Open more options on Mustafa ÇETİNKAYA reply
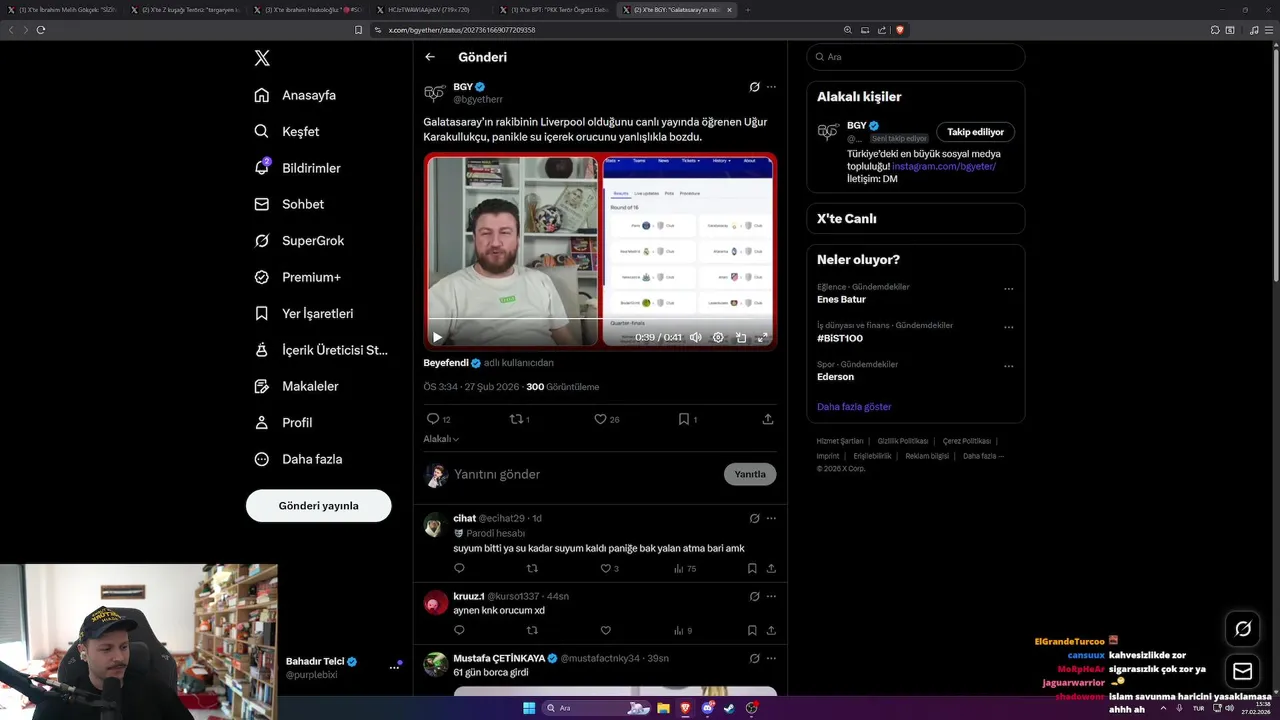This screenshot has width=1280, height=720. tap(771, 658)
